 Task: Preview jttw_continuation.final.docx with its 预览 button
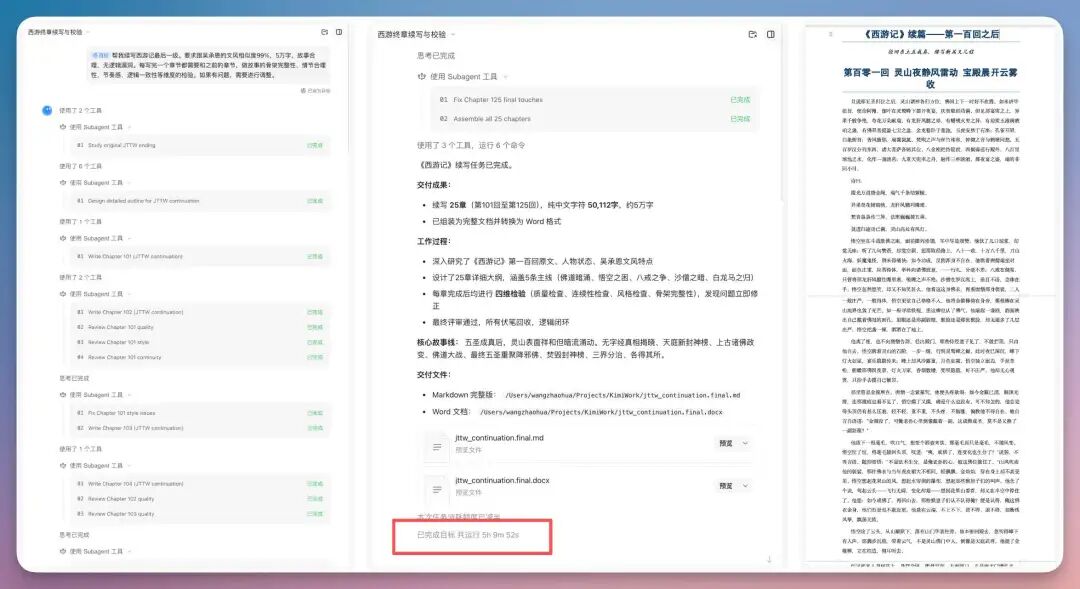(x=725, y=486)
